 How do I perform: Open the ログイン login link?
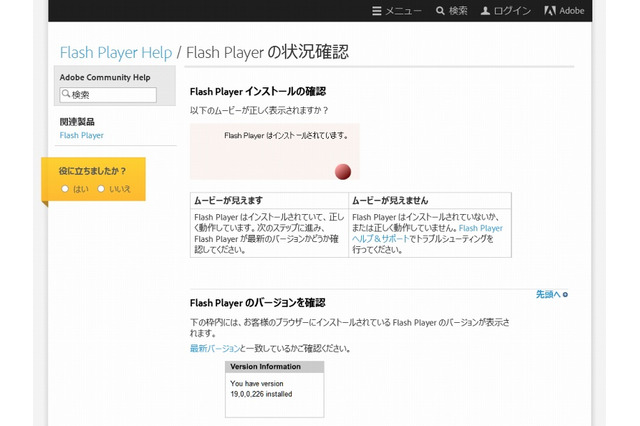506,11
